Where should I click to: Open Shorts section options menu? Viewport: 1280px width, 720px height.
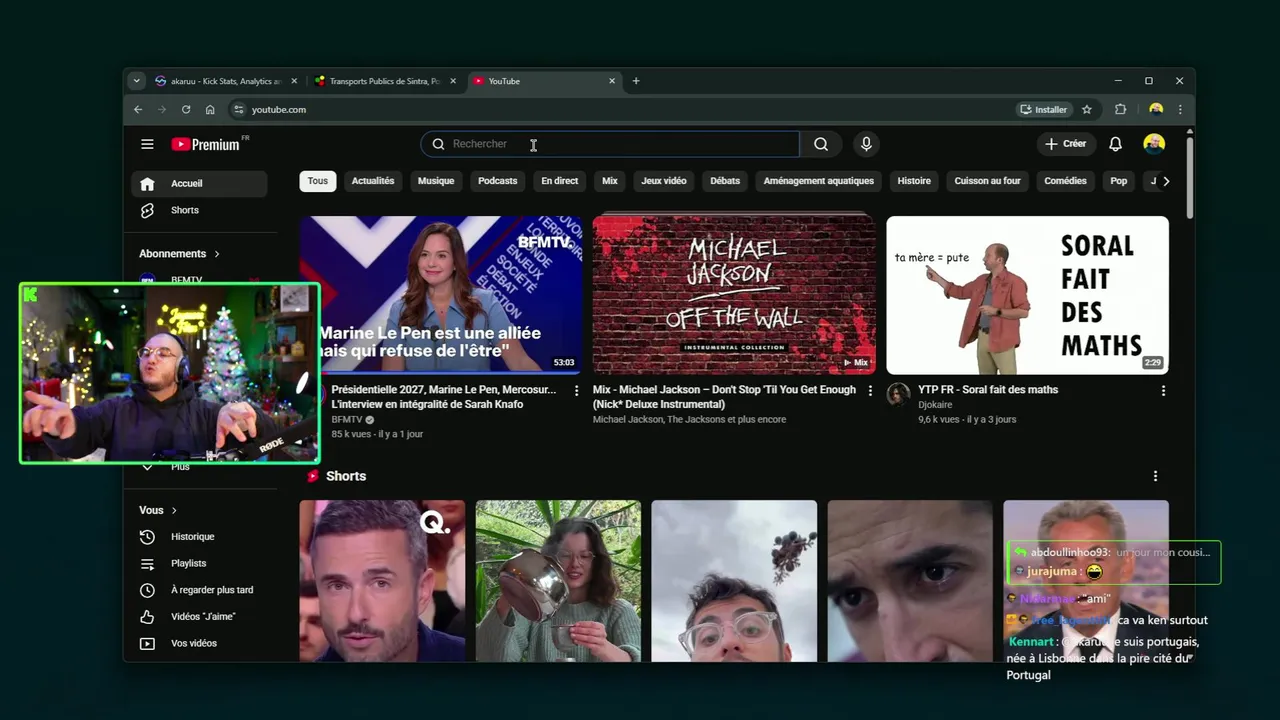coord(1155,476)
